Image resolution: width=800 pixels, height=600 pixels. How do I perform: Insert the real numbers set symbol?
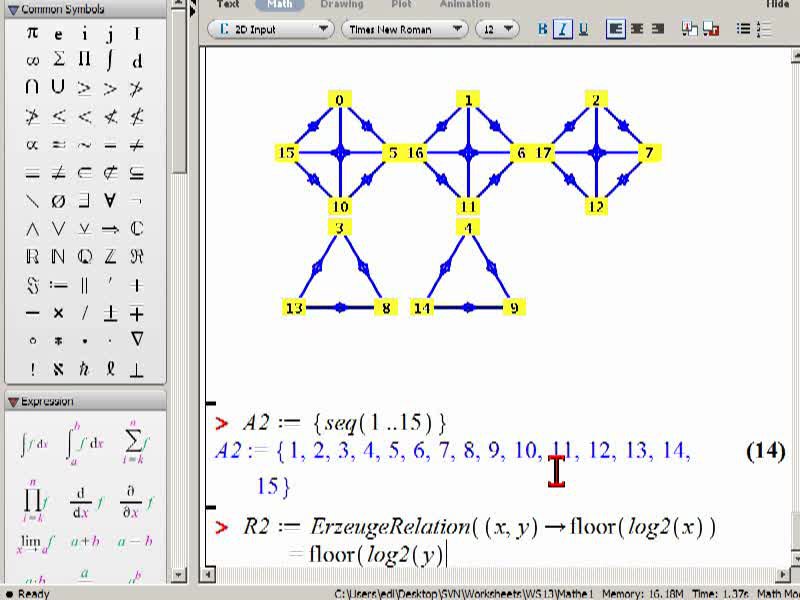point(32,256)
